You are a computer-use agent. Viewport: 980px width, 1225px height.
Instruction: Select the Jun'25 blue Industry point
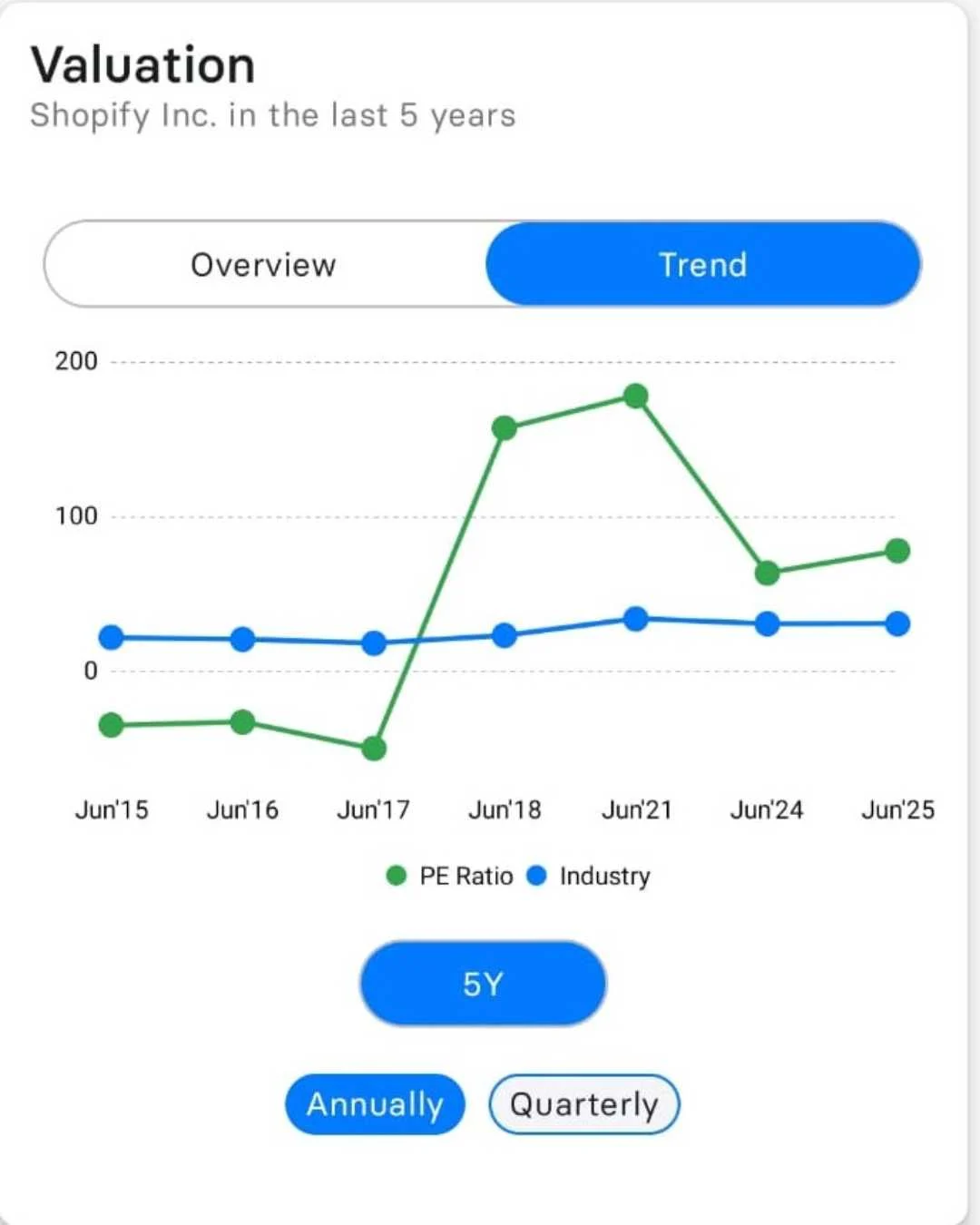pos(897,624)
